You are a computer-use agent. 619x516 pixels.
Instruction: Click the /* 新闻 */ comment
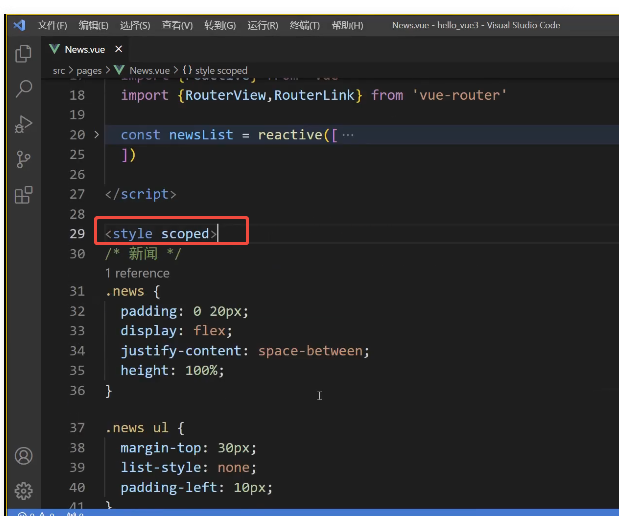(x=143, y=253)
